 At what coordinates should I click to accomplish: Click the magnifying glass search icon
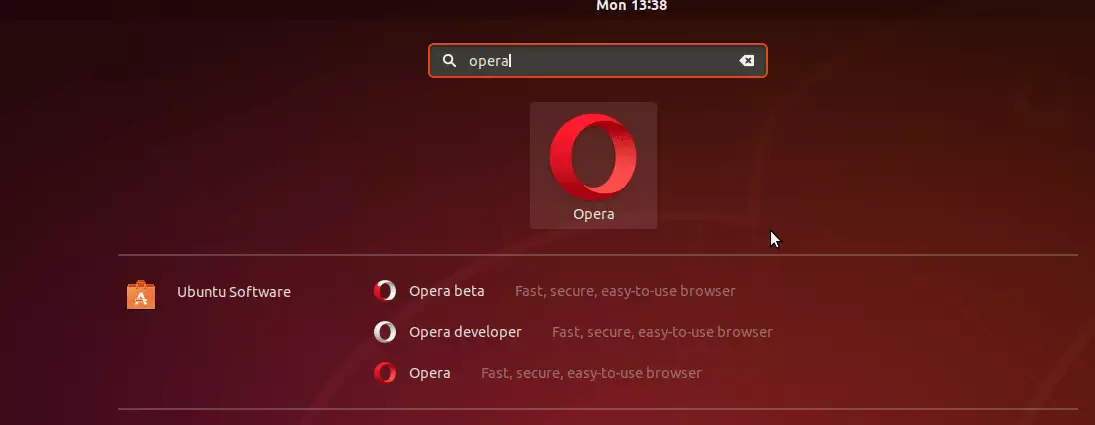tap(450, 61)
